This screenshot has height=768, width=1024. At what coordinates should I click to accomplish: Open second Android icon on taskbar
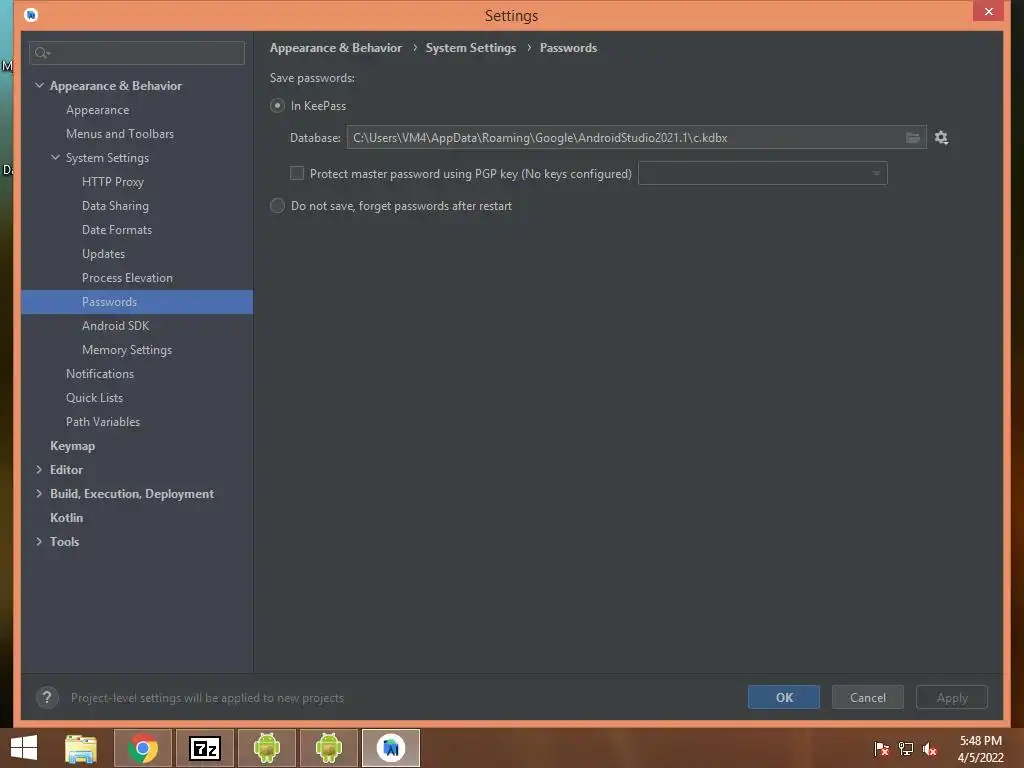click(328, 748)
